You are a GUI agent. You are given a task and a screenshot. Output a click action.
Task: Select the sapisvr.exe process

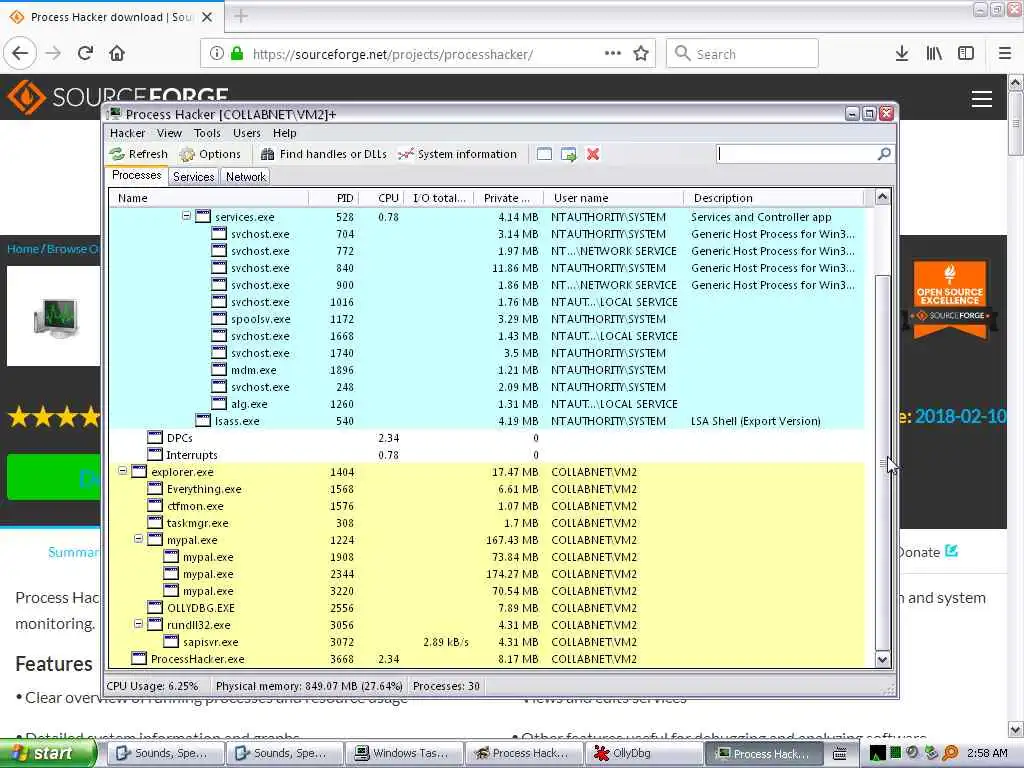tap(487, 642)
